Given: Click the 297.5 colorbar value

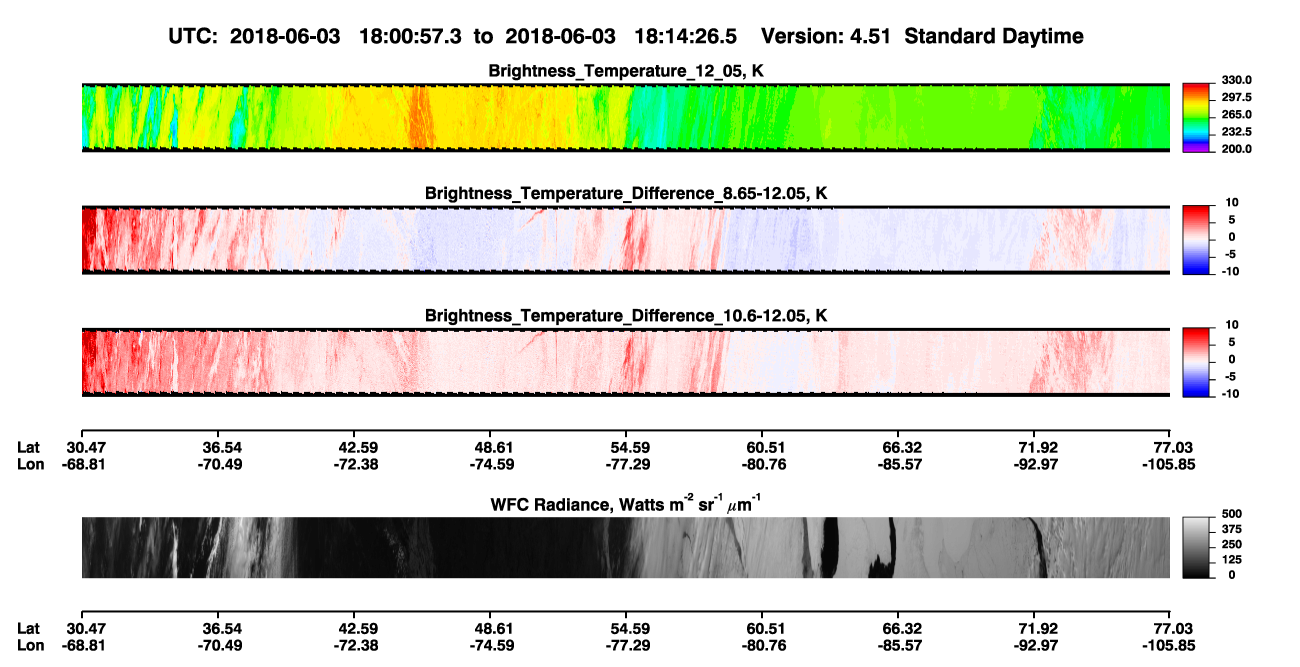Looking at the screenshot, I should click(1236, 98).
